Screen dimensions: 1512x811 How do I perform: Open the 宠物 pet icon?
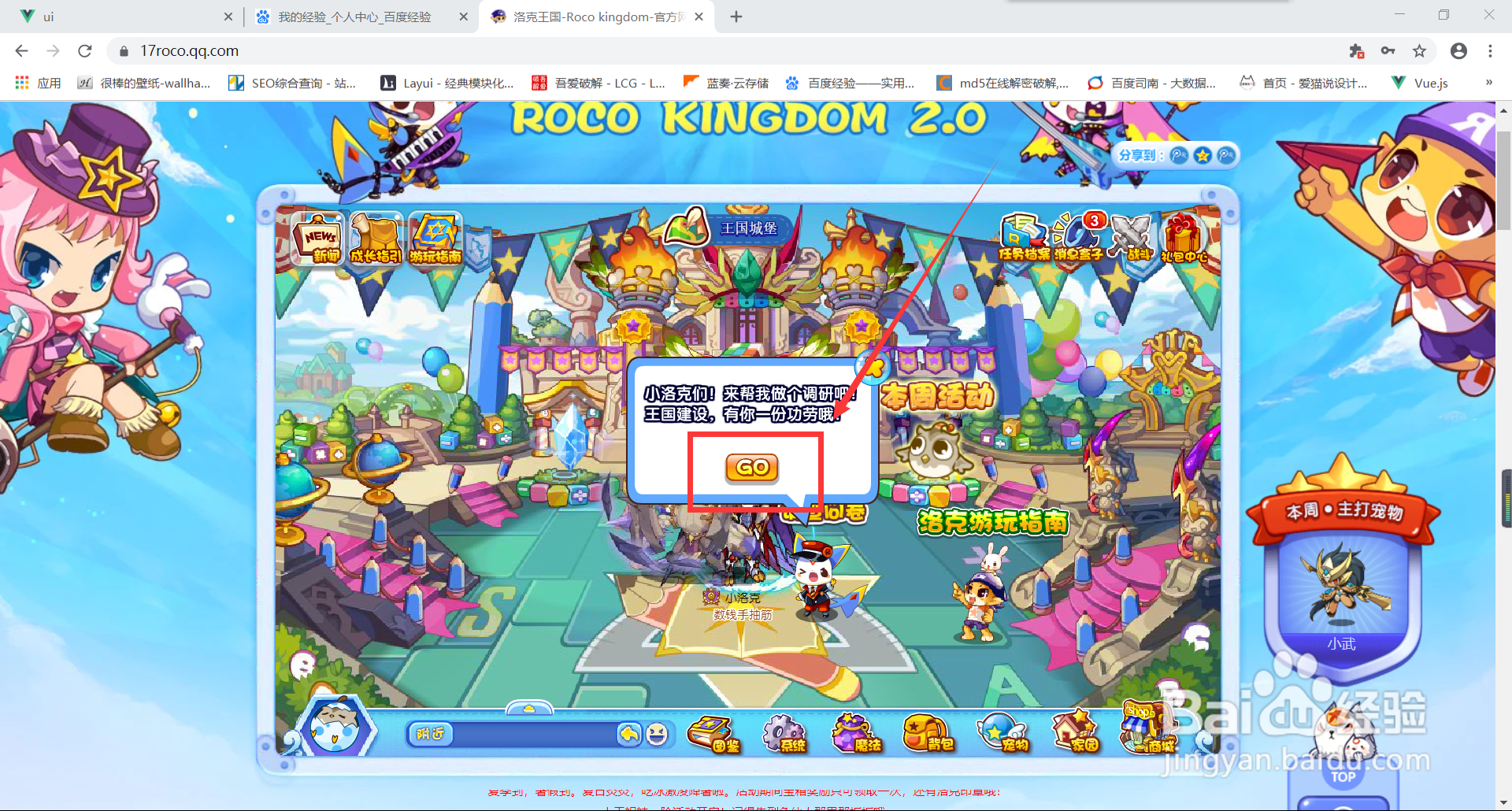point(1002,734)
